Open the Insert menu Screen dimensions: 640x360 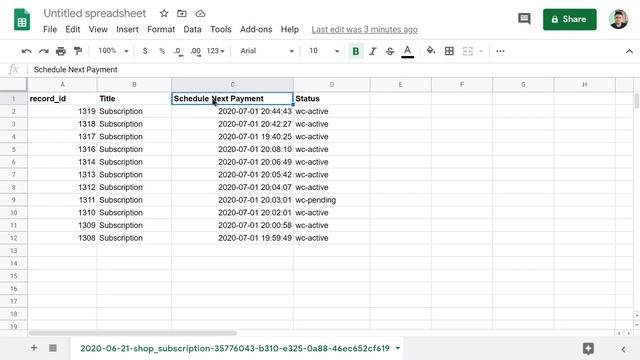tap(127, 29)
